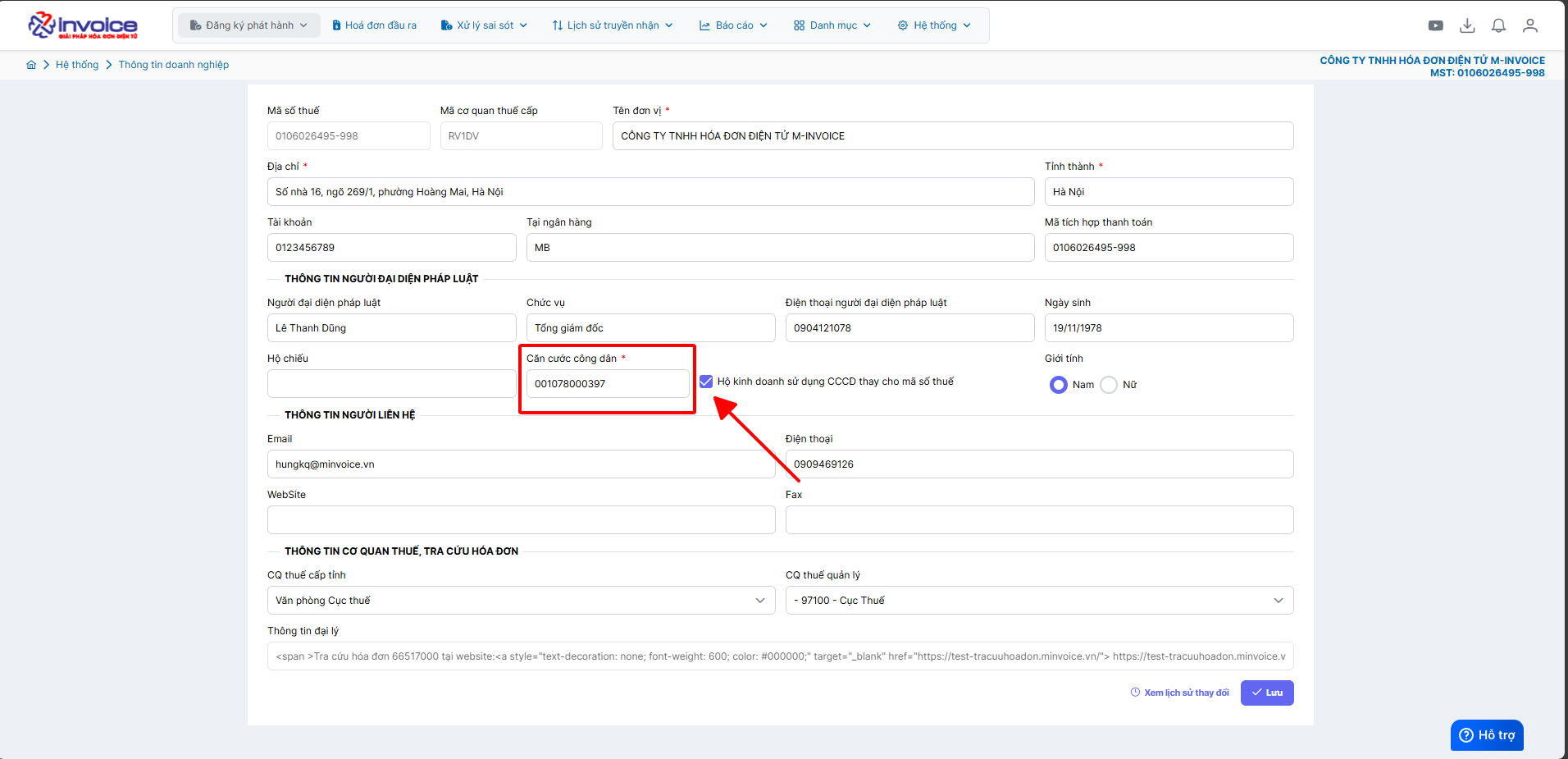Click the Thông tin đại lý field
The height and width of the screenshot is (759, 1568).
(781, 656)
